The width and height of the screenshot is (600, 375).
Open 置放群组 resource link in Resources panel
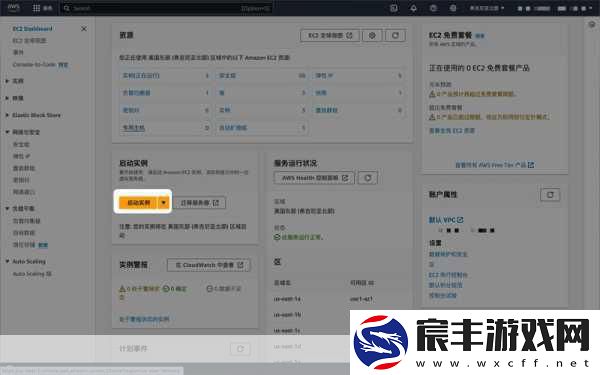326,110
